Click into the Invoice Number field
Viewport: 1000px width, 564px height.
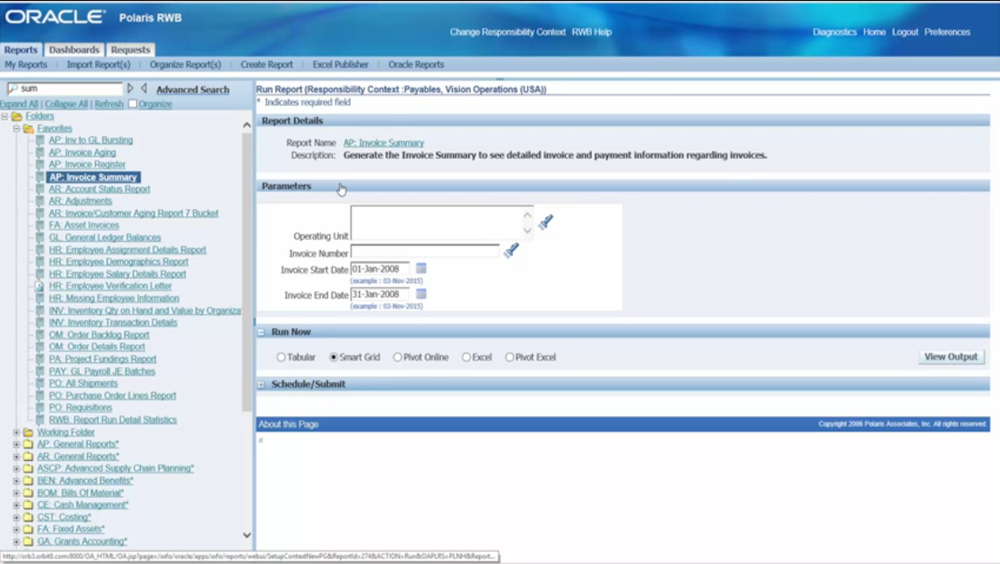425,251
